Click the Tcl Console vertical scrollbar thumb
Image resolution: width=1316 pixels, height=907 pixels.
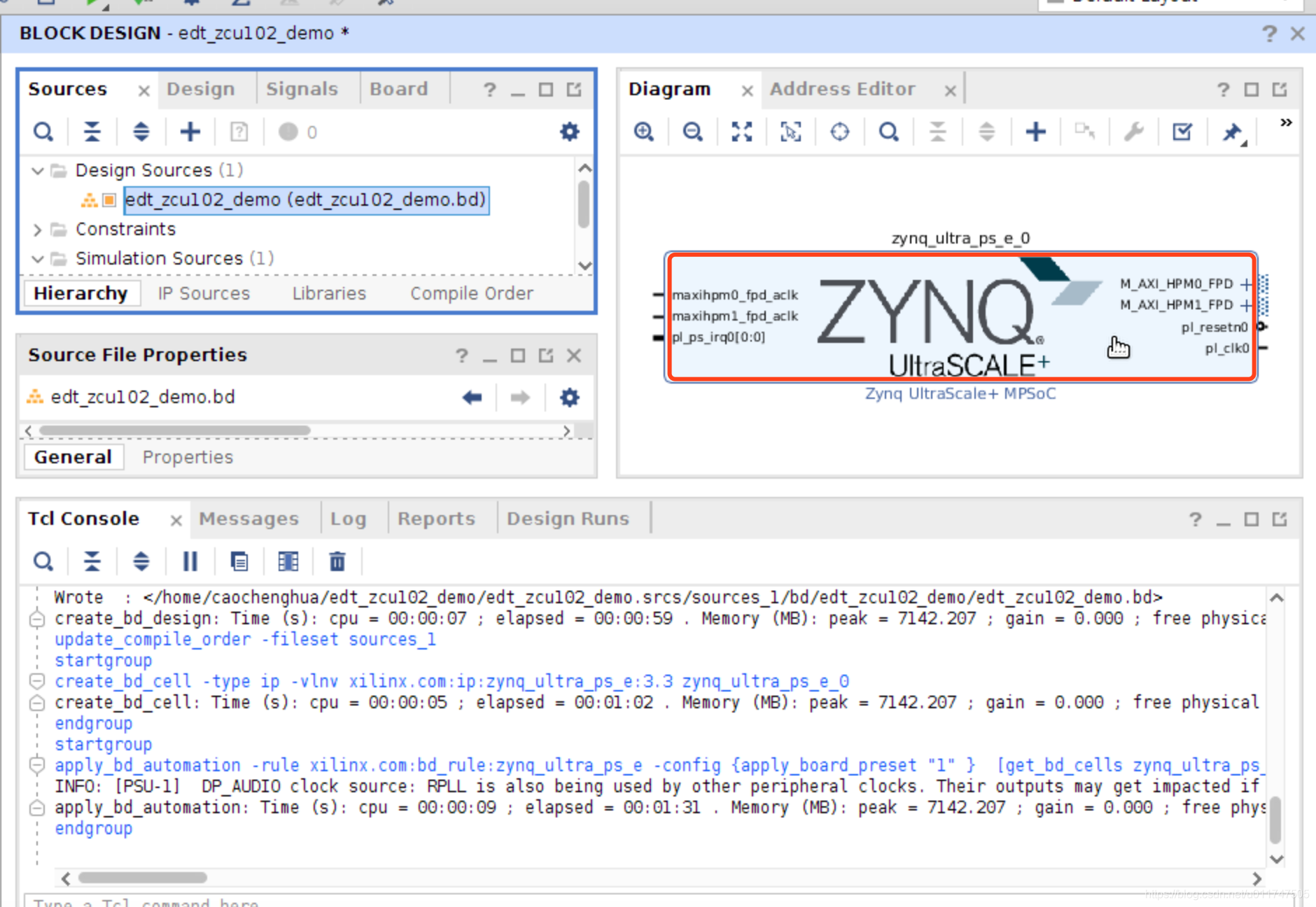[1275, 820]
